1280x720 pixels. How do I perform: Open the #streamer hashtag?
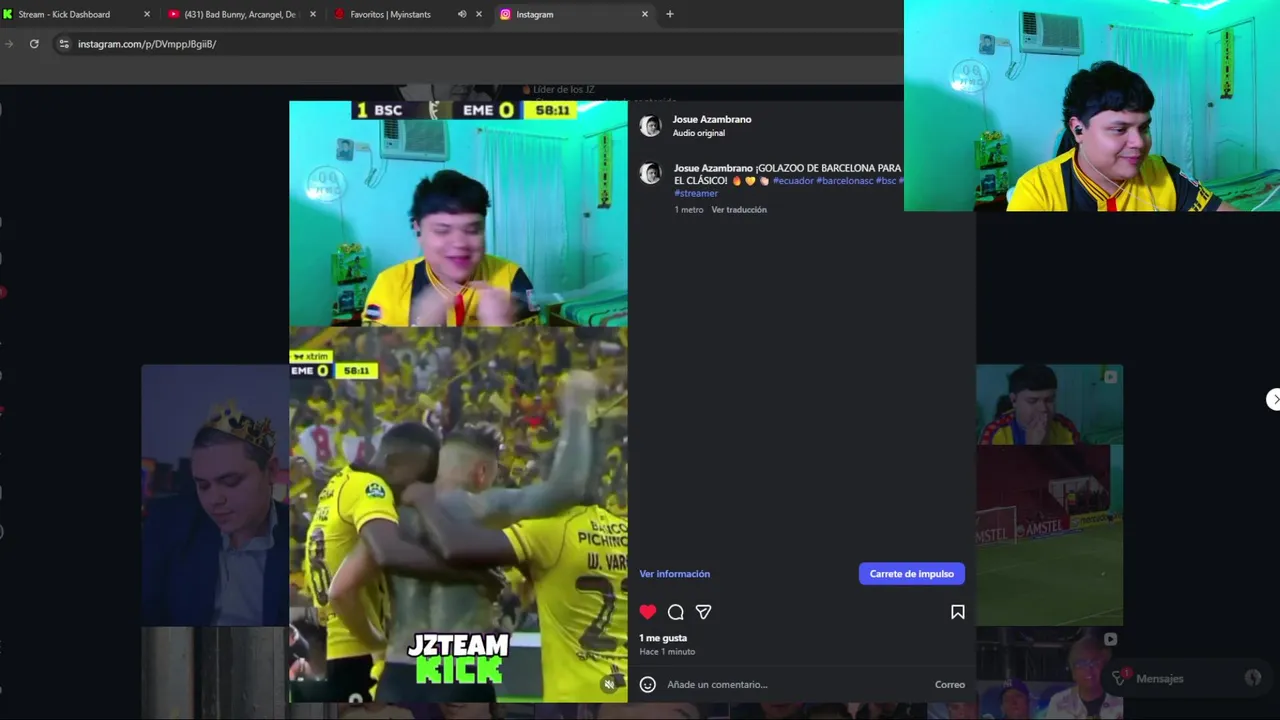click(696, 193)
